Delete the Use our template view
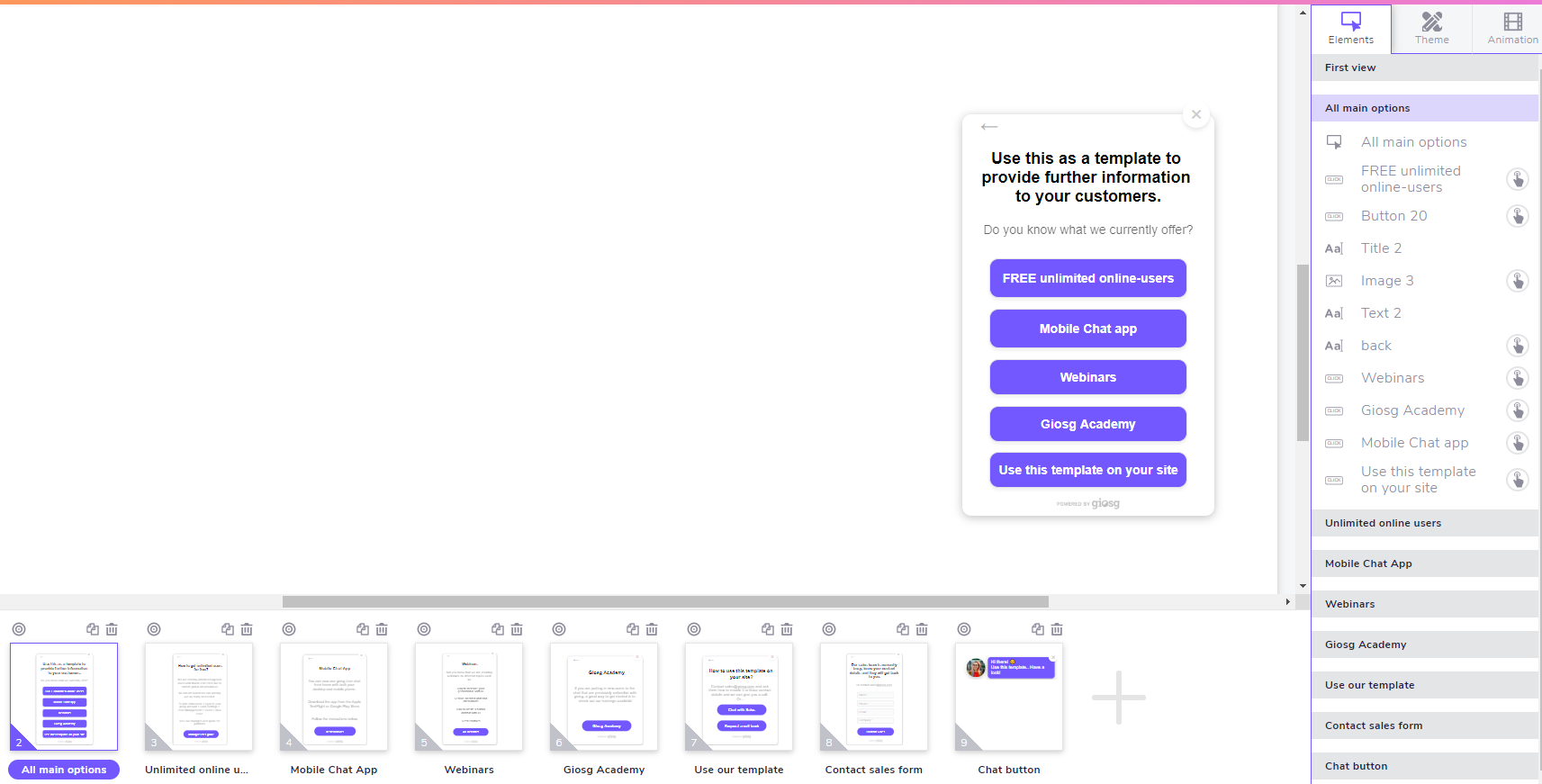Viewport: 1542px width, 784px height. pos(787,629)
